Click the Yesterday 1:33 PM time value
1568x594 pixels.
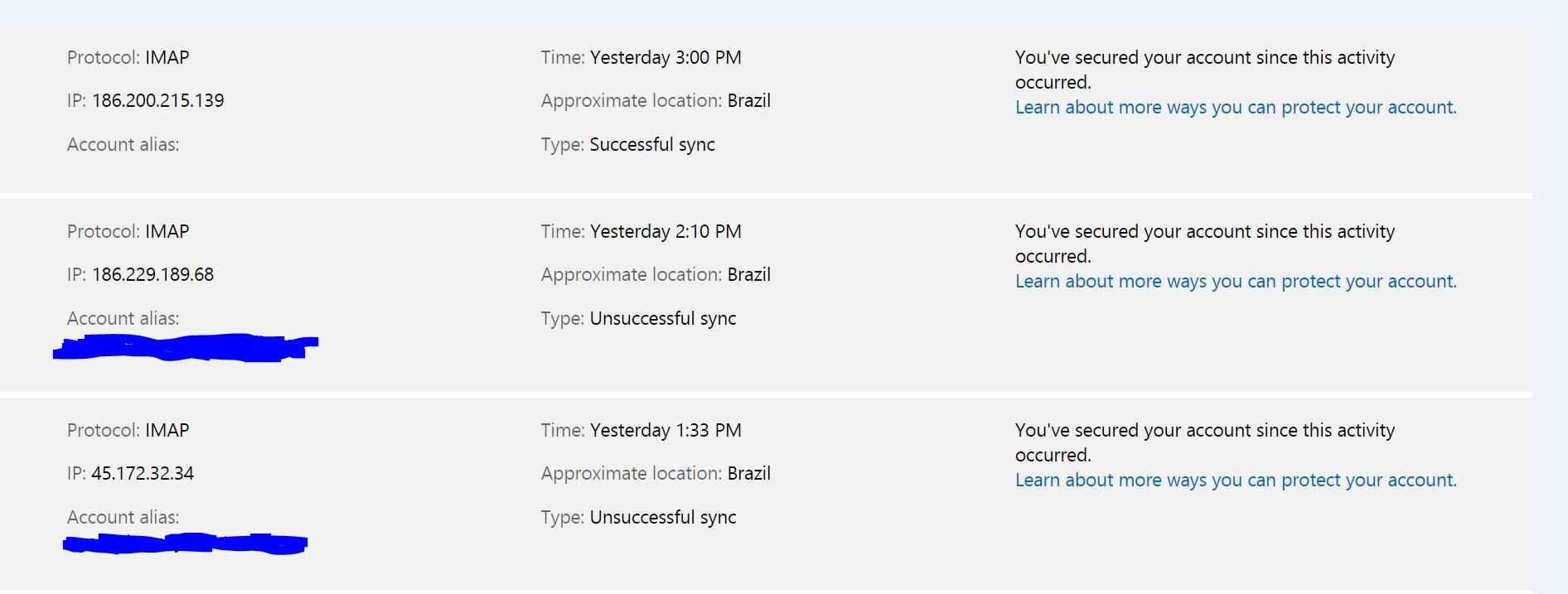coord(665,431)
